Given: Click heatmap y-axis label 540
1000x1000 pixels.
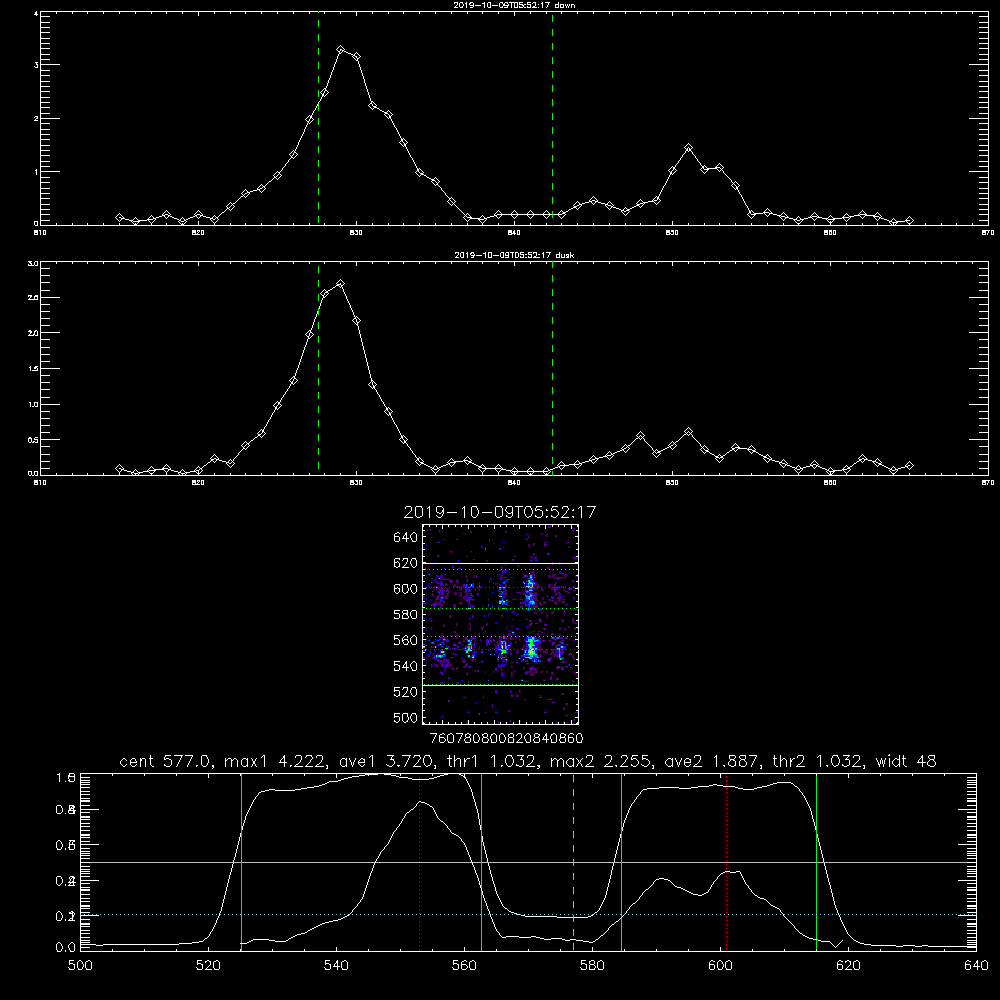Looking at the screenshot, I should pyautogui.click(x=406, y=666).
